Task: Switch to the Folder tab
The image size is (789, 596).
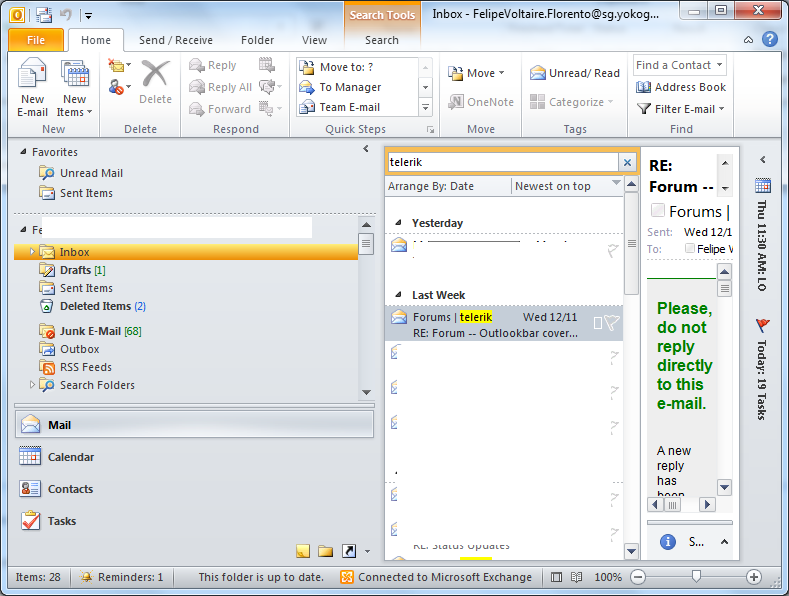Action: coord(257,40)
